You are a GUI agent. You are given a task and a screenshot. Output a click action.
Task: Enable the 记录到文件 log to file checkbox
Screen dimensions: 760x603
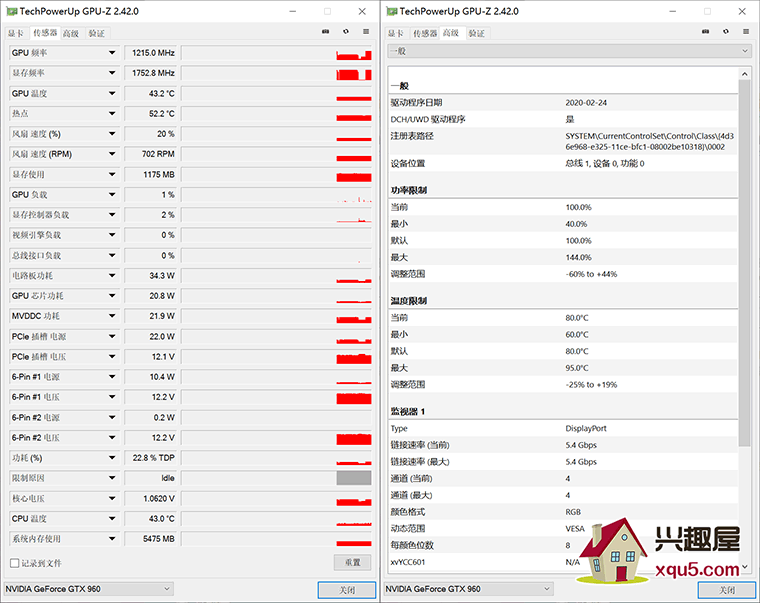(x=15, y=563)
